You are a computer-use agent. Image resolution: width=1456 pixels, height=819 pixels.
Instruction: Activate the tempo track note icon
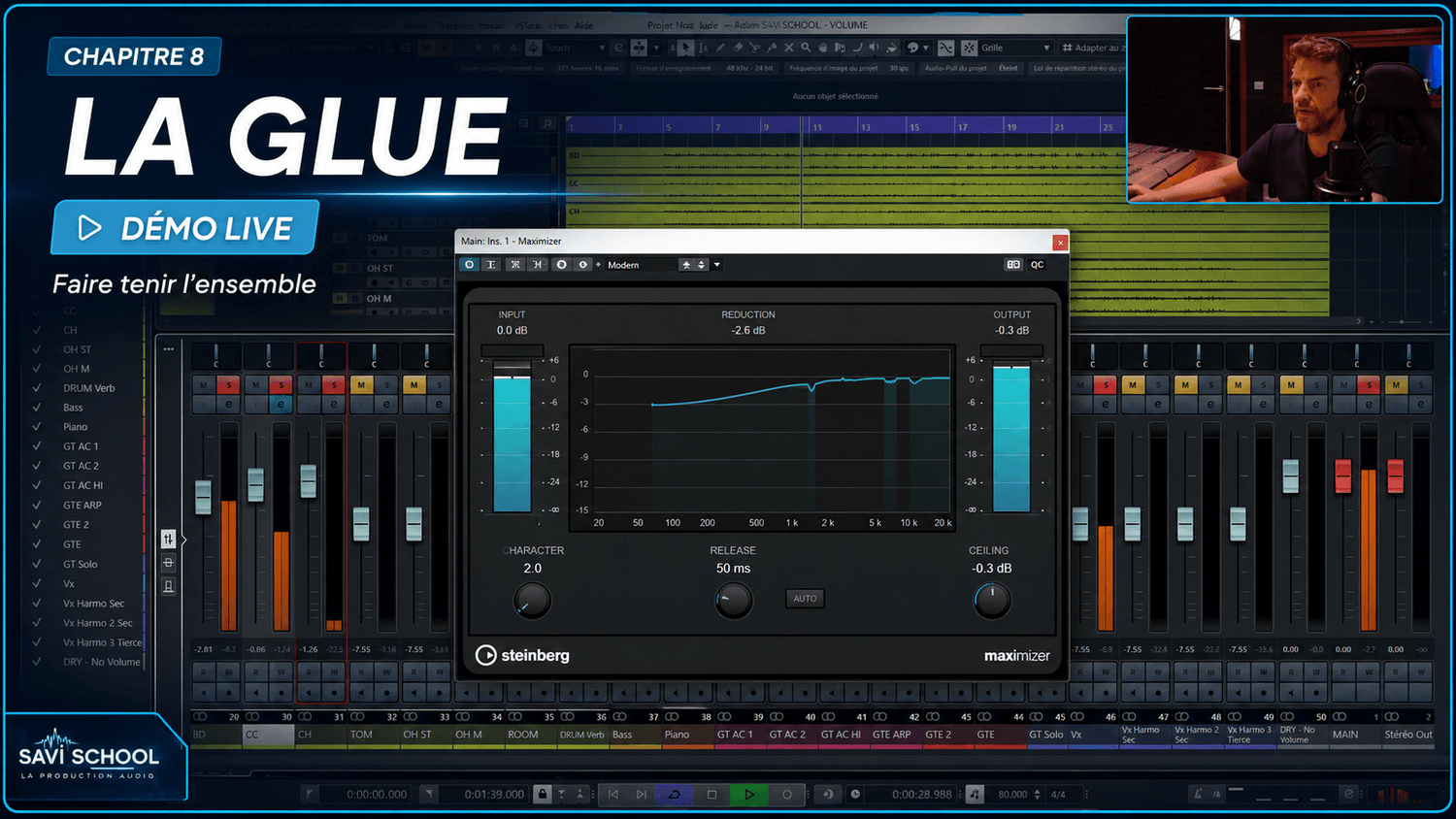(x=975, y=794)
